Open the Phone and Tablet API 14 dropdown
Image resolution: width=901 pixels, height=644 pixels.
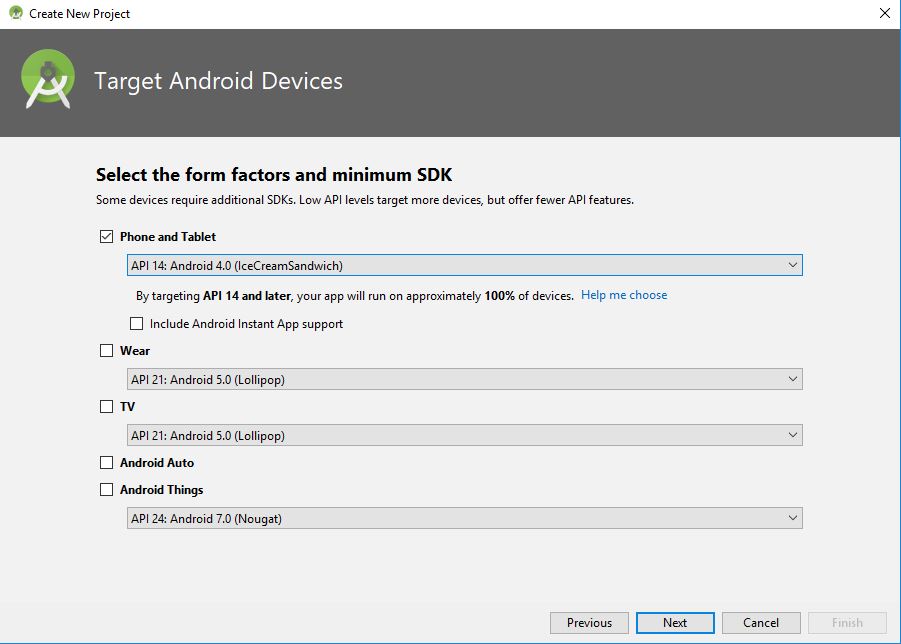pyautogui.click(x=464, y=265)
